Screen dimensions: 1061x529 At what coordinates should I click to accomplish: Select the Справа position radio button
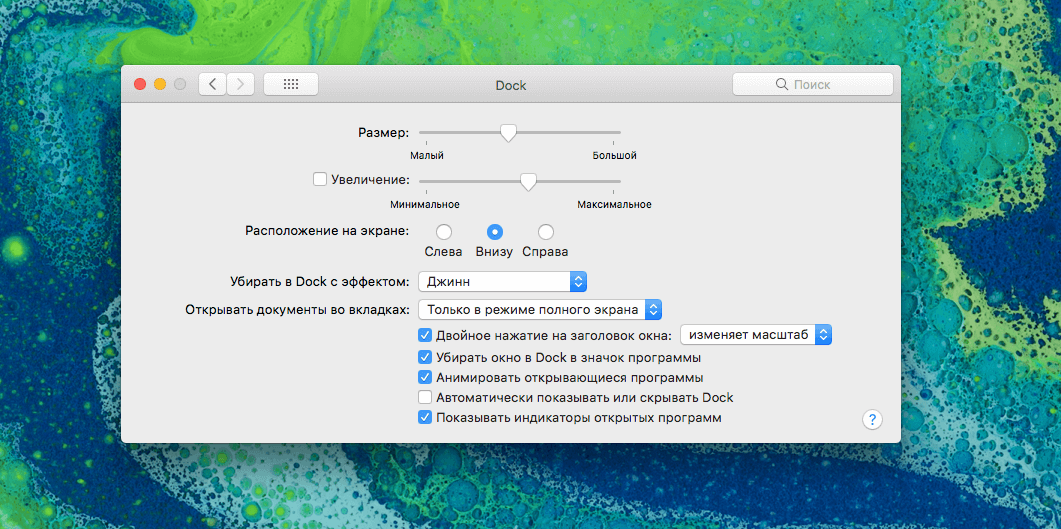(x=545, y=232)
